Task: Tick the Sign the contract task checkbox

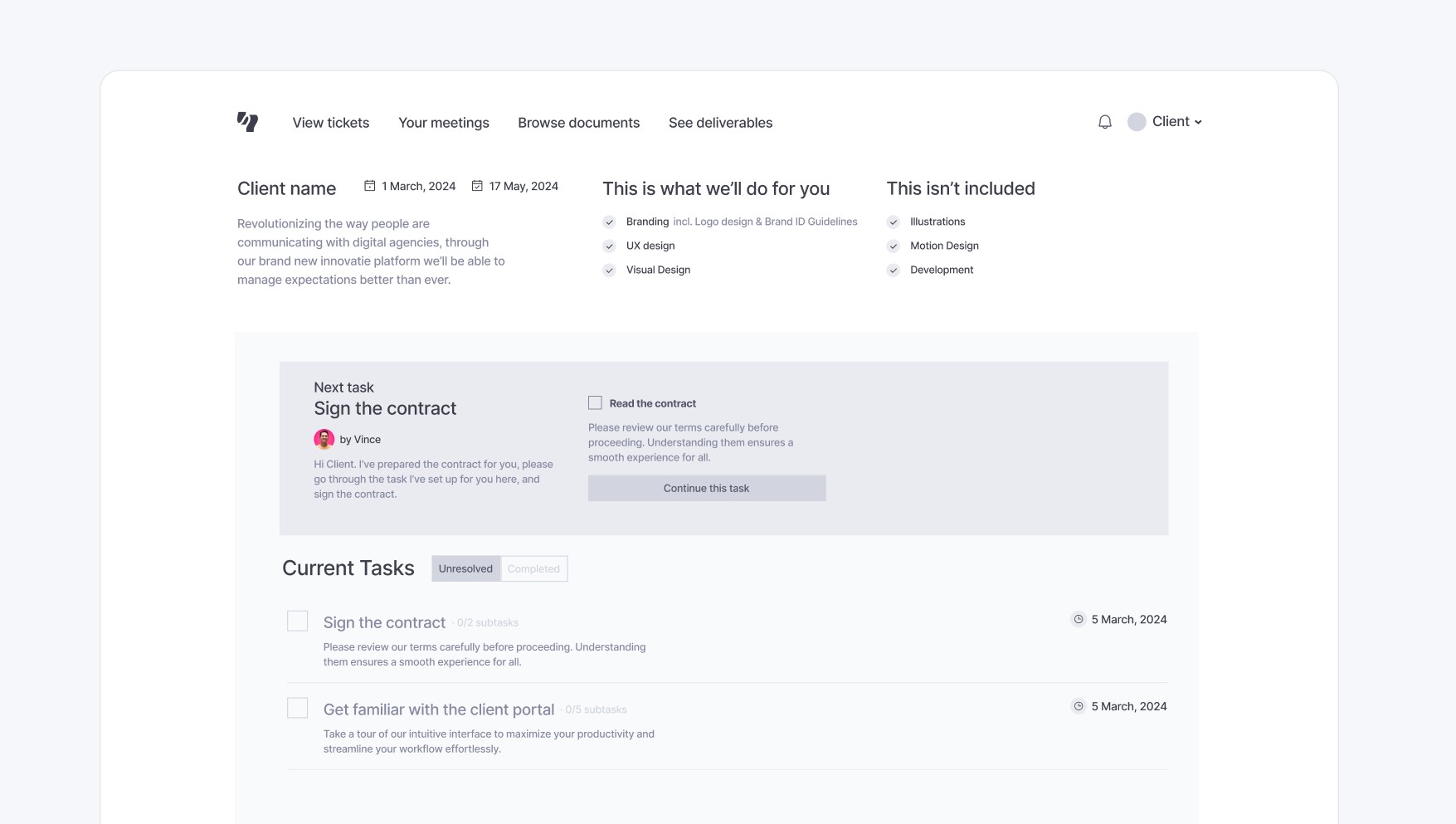Action: coord(297,621)
